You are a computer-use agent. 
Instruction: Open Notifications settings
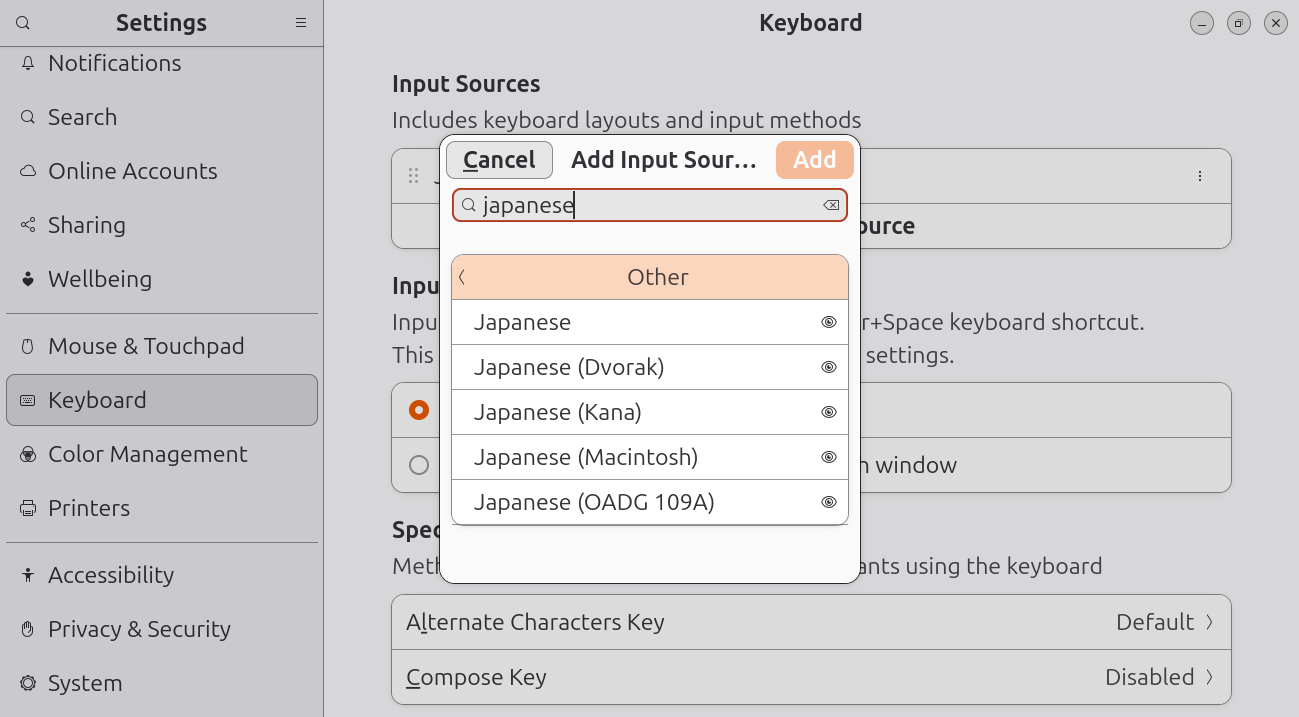[x=162, y=63]
